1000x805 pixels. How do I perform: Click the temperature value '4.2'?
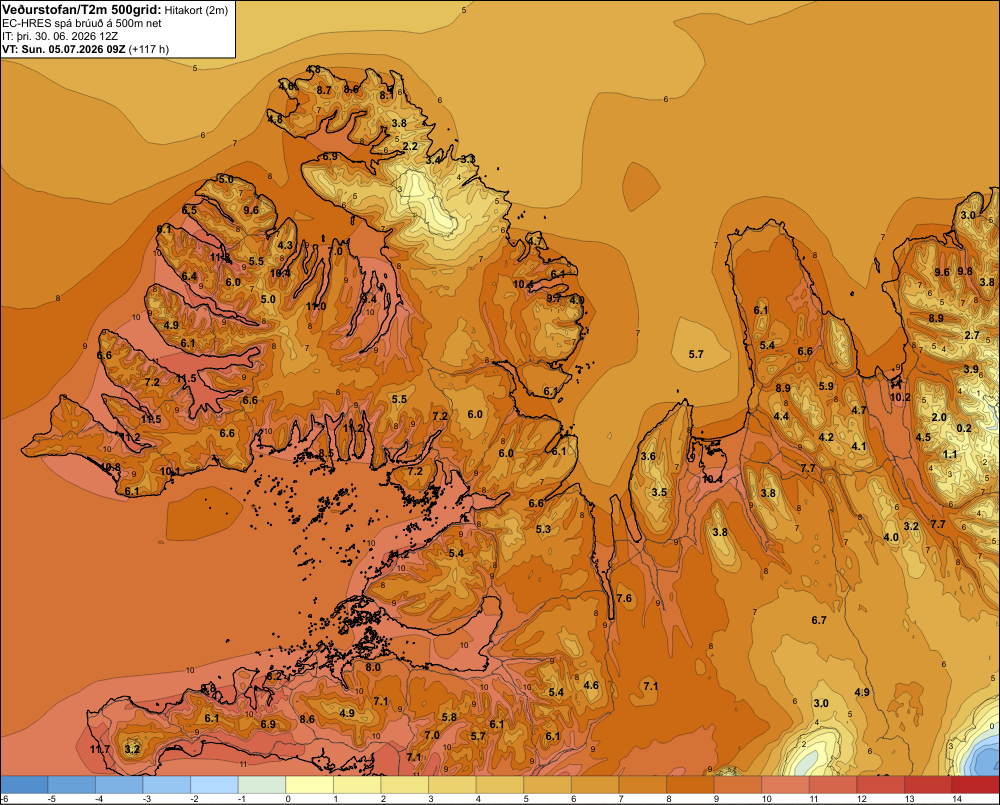tap(826, 437)
